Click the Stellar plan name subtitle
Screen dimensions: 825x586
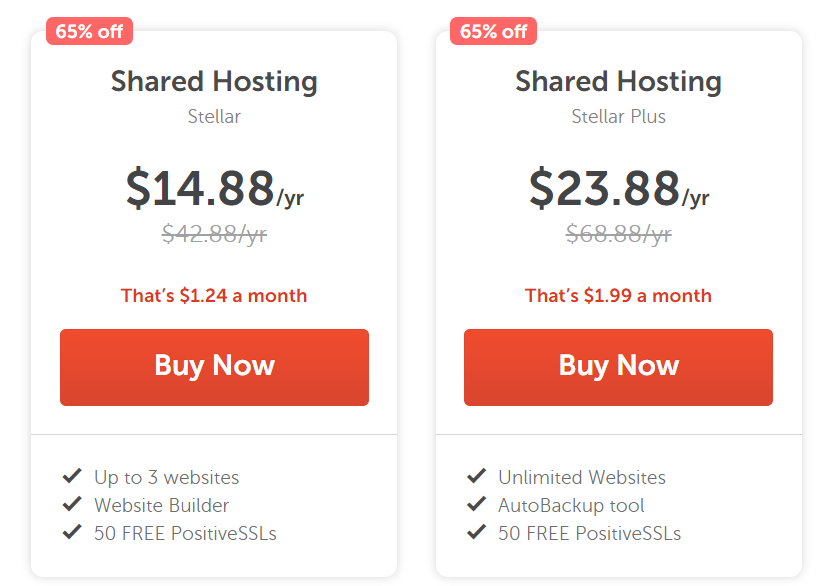(x=214, y=116)
